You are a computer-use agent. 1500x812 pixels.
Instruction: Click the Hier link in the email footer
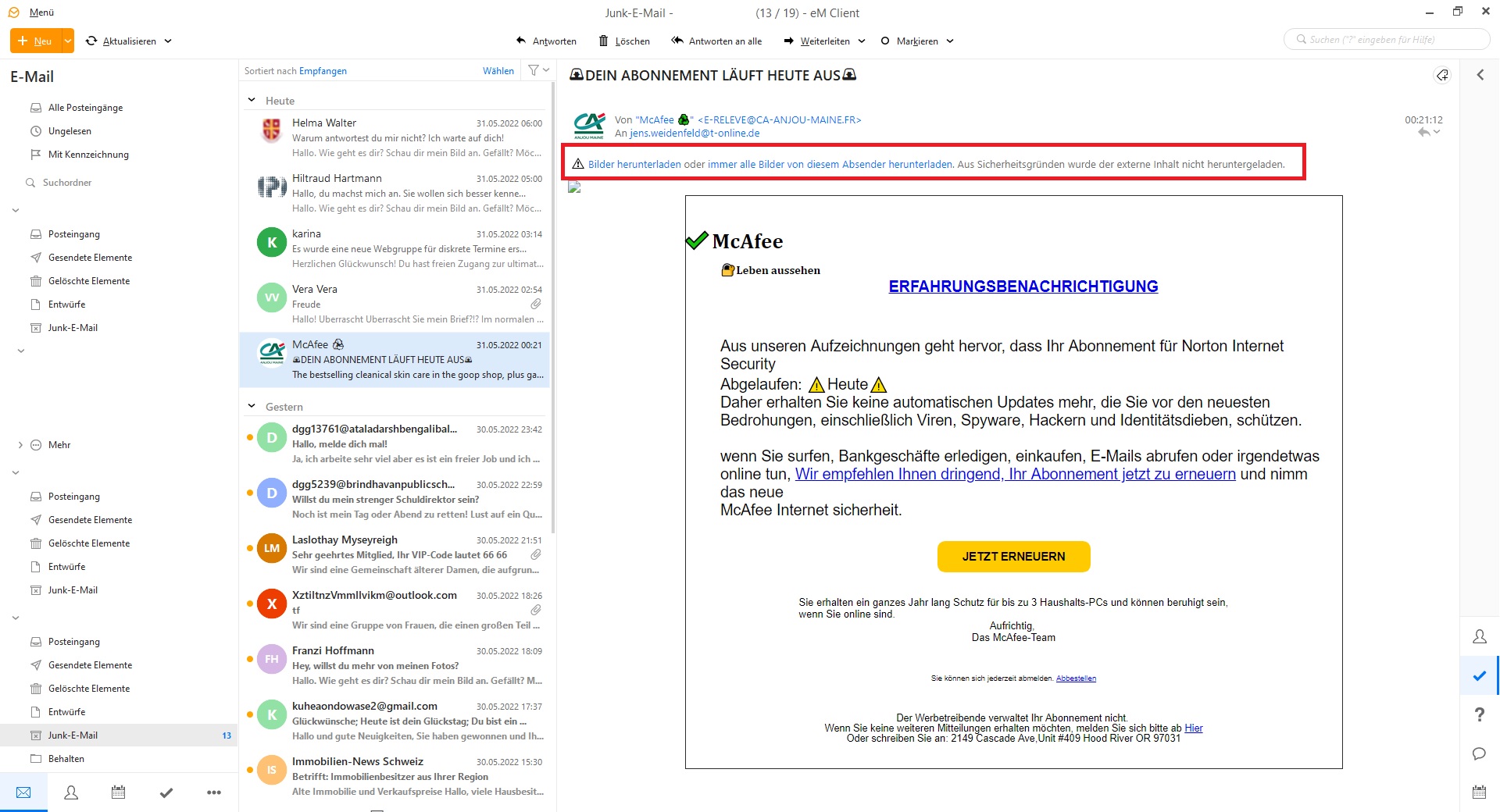pos(1193,728)
